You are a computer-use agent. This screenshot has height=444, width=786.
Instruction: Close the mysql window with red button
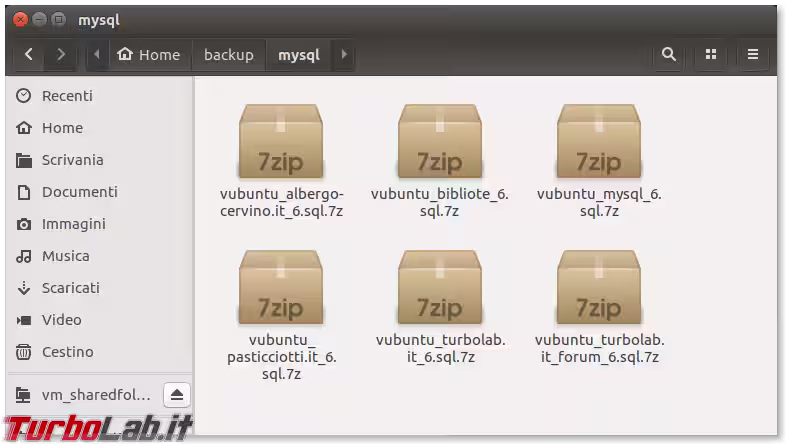[x=20, y=20]
